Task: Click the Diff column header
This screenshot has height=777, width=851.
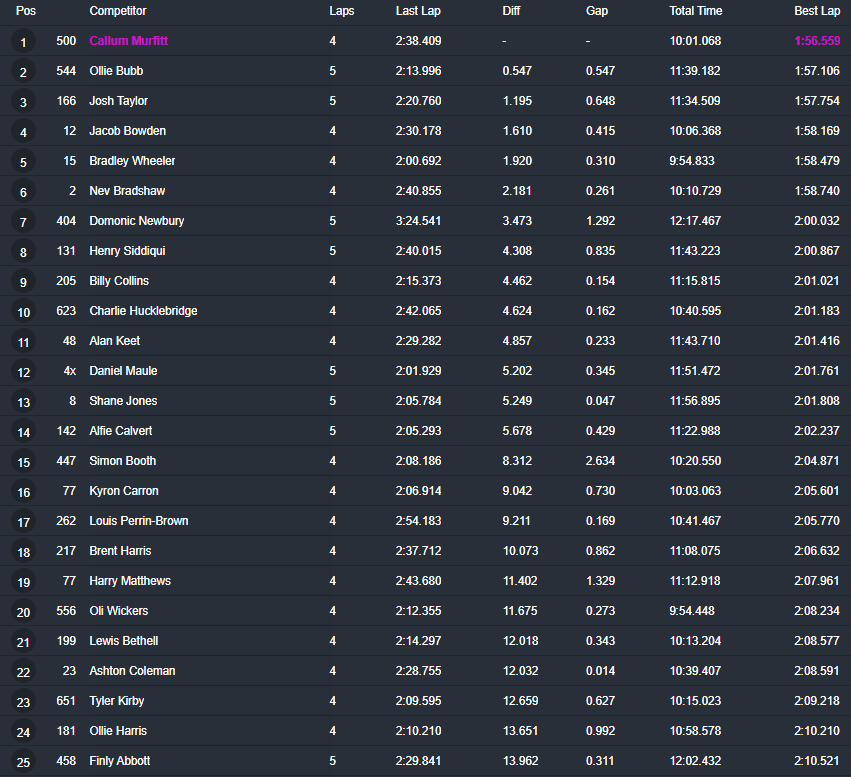Action: 511,11
